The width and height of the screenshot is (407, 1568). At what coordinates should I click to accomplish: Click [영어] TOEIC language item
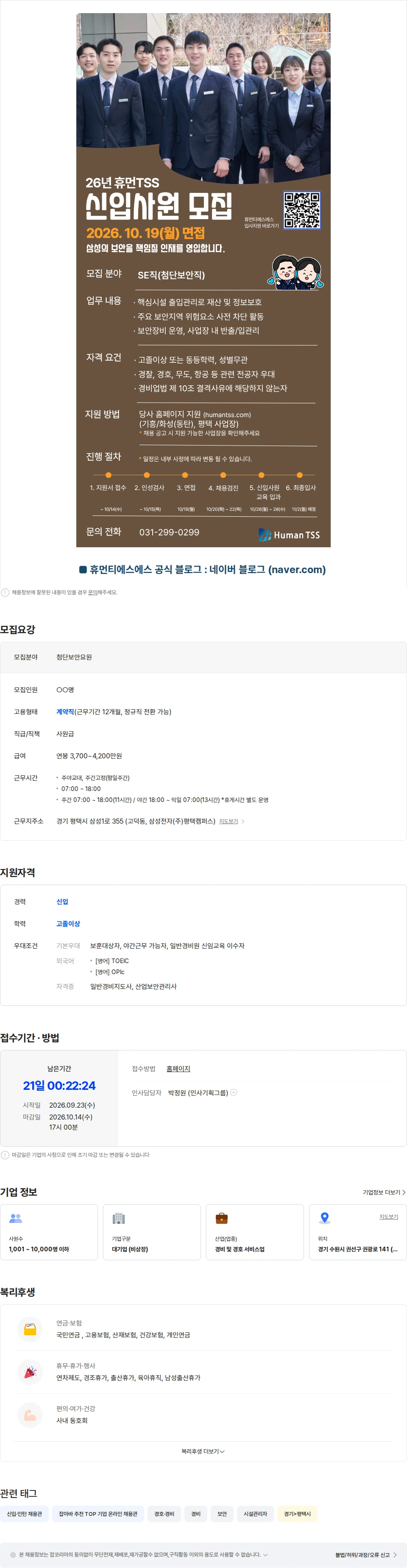point(112,961)
